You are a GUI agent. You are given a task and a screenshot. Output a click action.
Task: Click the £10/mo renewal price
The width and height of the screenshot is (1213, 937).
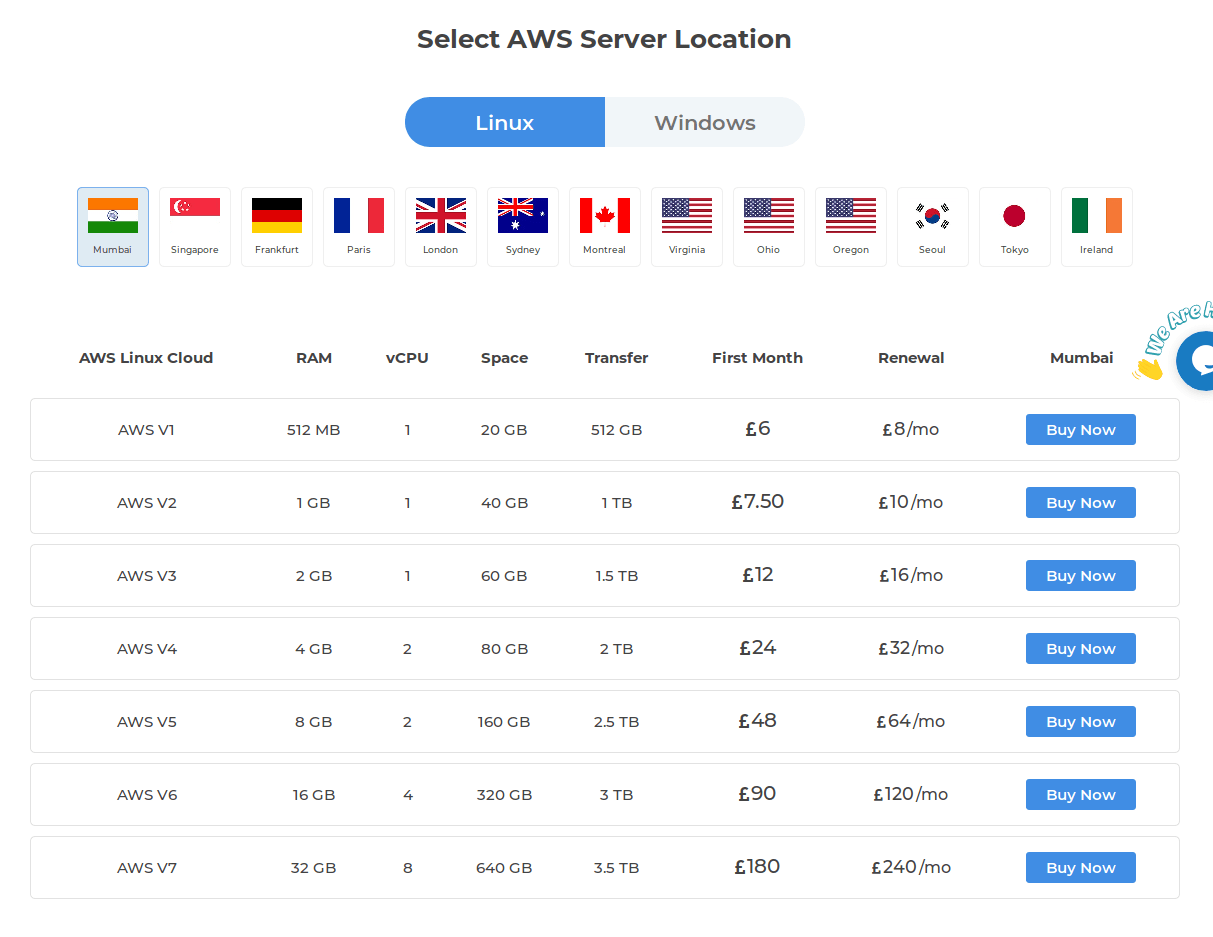coord(911,502)
